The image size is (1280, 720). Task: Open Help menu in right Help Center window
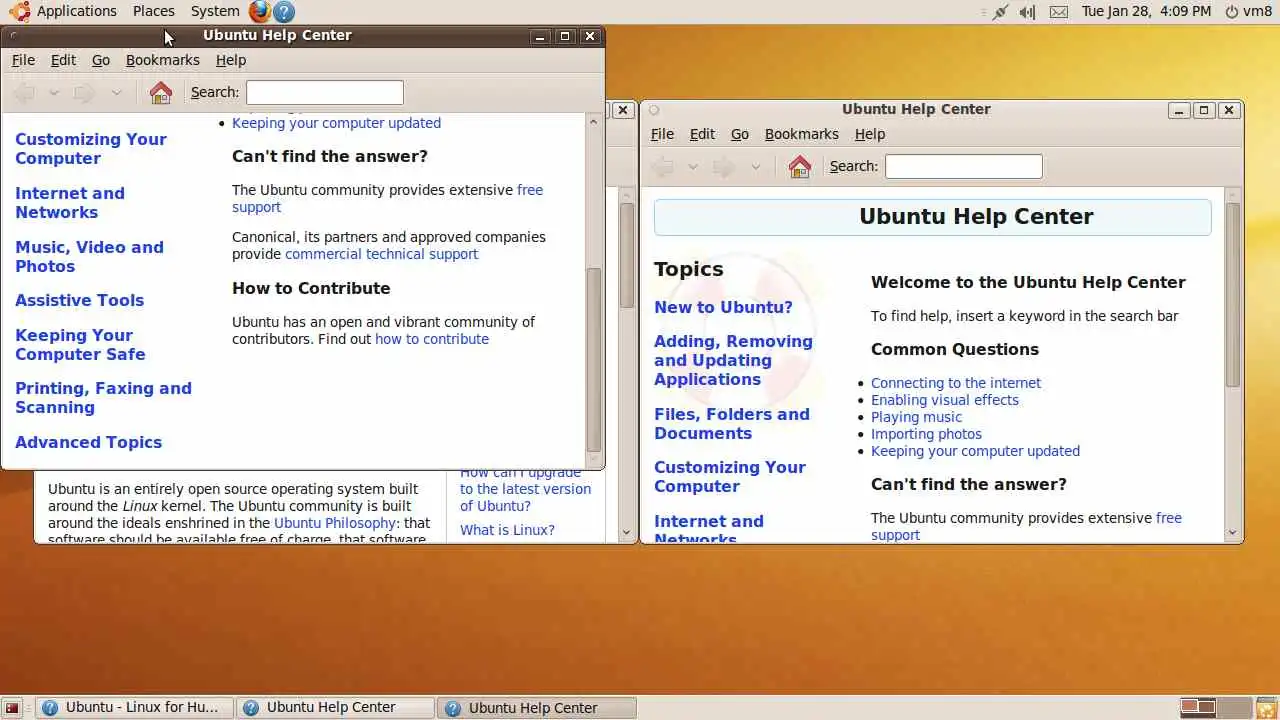(870, 134)
